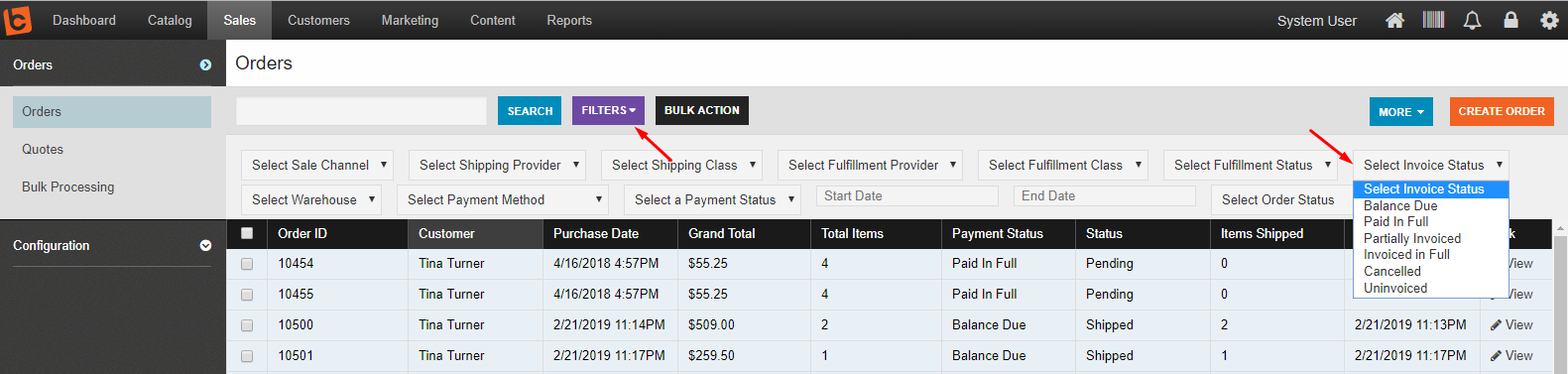Choose Paid In Full invoice status

[1395, 221]
